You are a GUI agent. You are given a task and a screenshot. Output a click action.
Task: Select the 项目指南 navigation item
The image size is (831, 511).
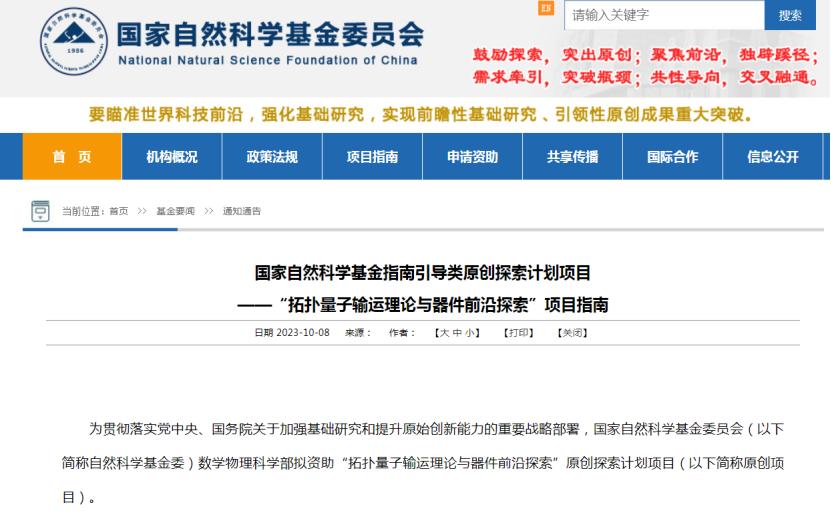coord(372,157)
